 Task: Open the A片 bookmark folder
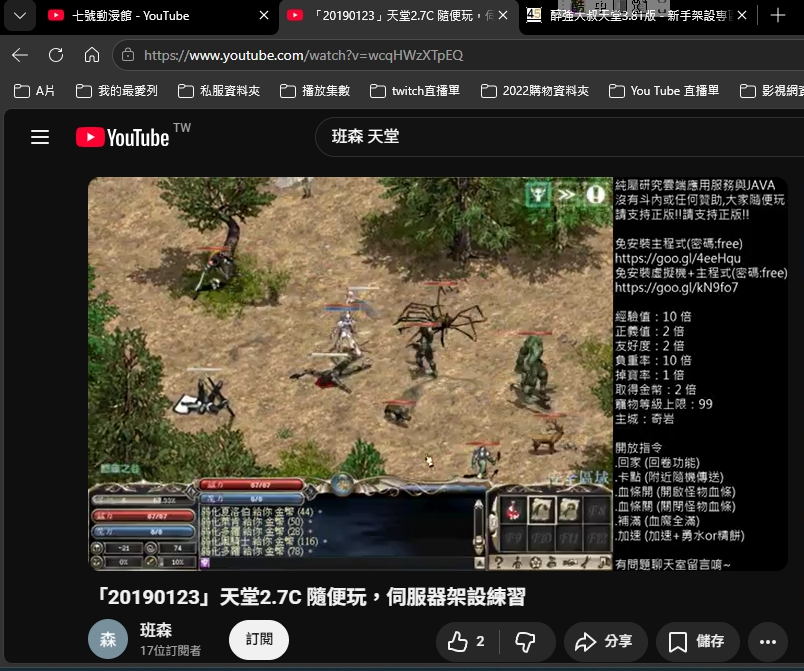click(34, 91)
